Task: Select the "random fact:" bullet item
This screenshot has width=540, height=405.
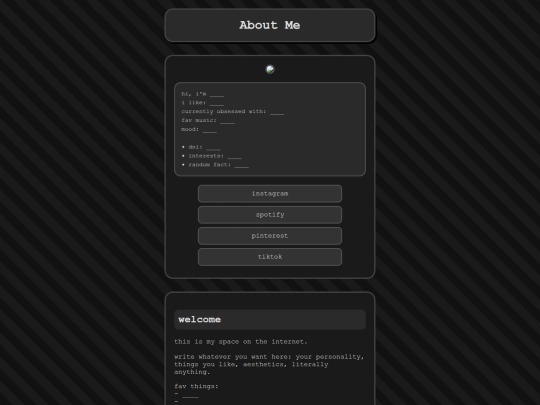Action: 215,165
